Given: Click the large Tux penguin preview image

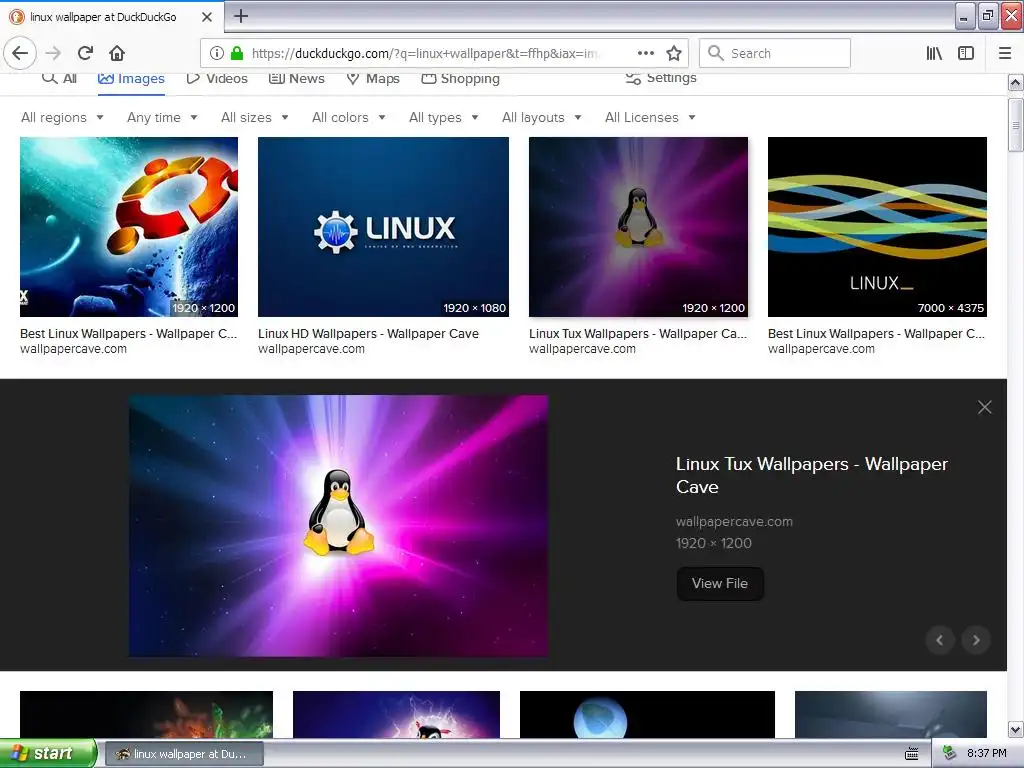Looking at the screenshot, I should tap(338, 526).
